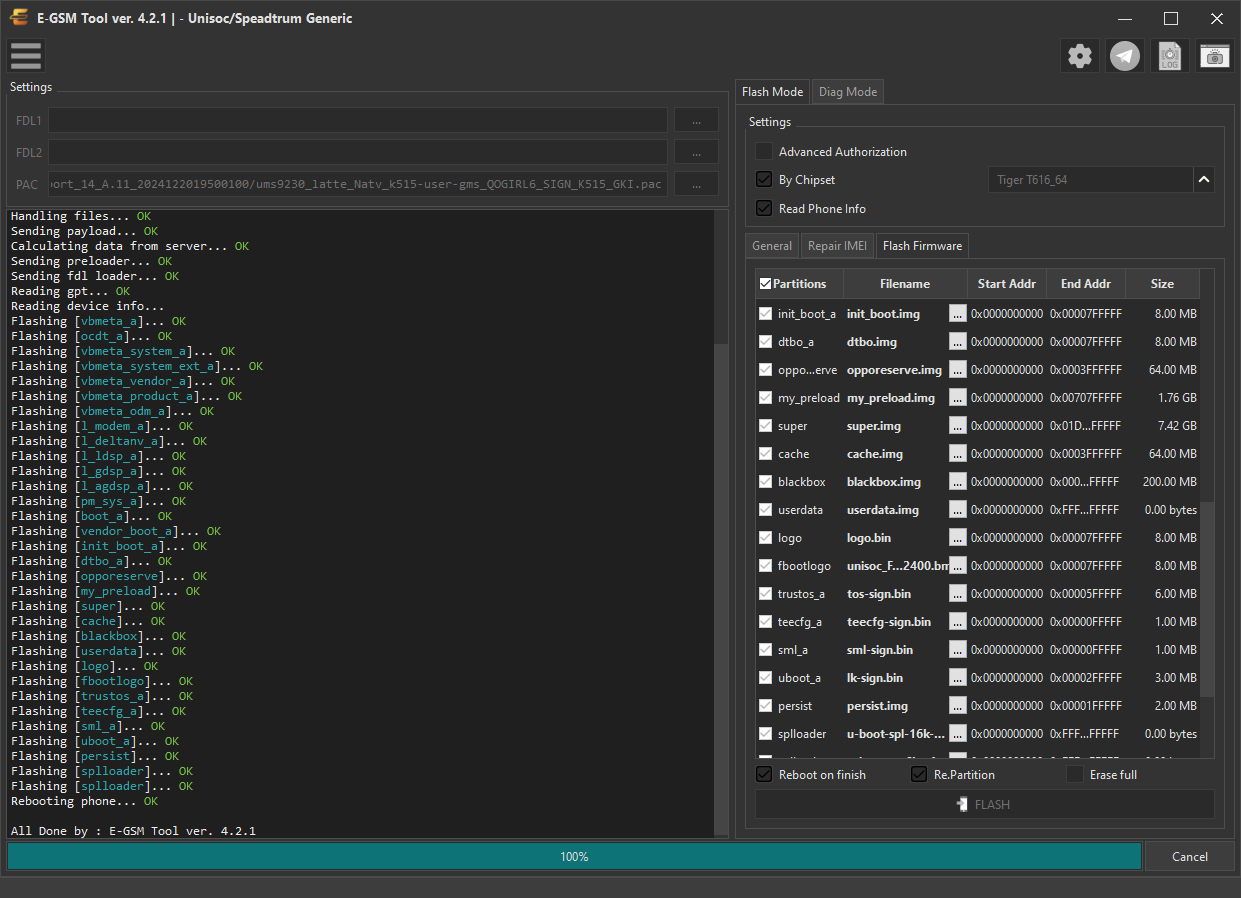The width and height of the screenshot is (1241, 898).
Task: Click the partition table scrollbar
Action: click(1206, 598)
